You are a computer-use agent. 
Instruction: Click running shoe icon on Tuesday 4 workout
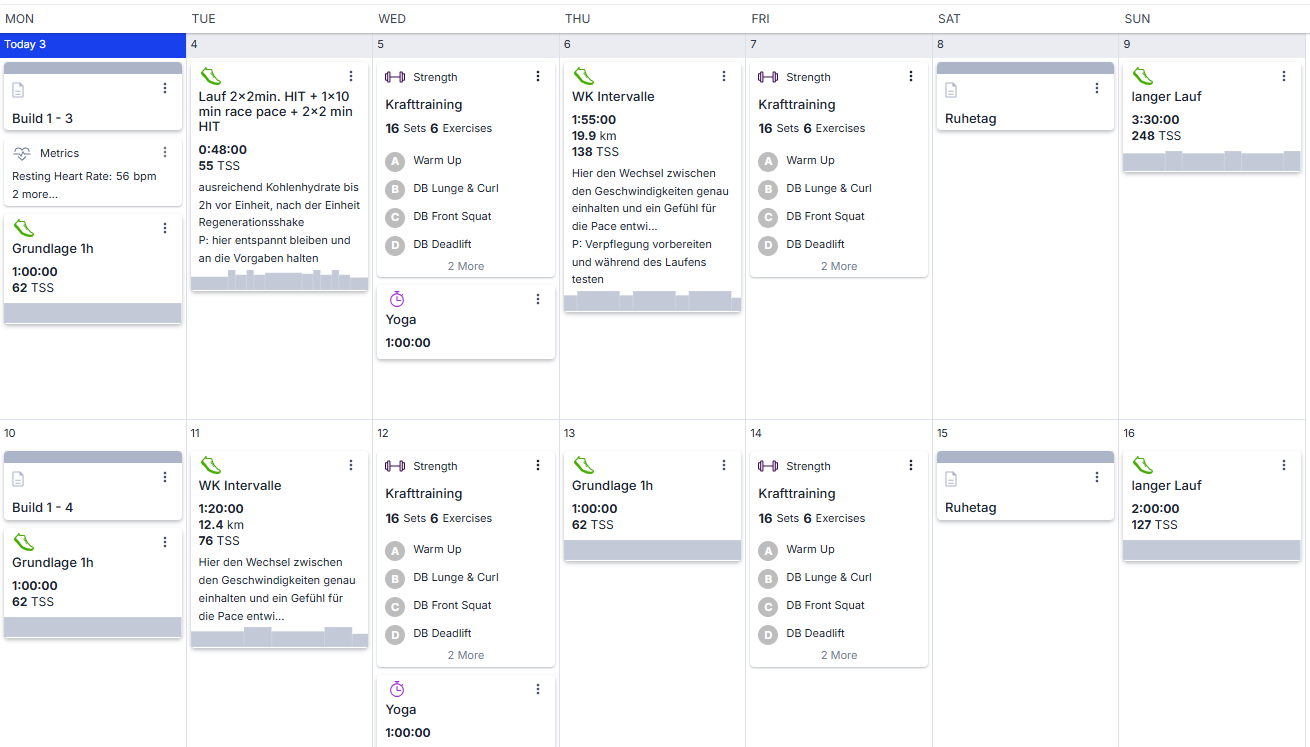click(x=210, y=76)
